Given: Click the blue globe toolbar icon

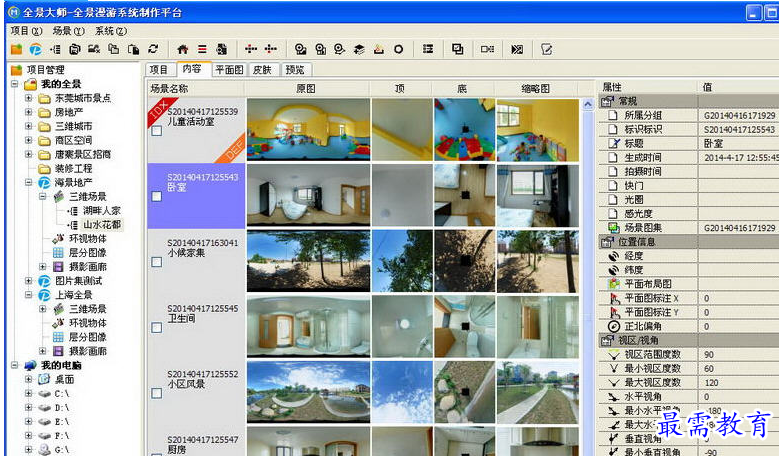Looking at the screenshot, I should click(35, 49).
